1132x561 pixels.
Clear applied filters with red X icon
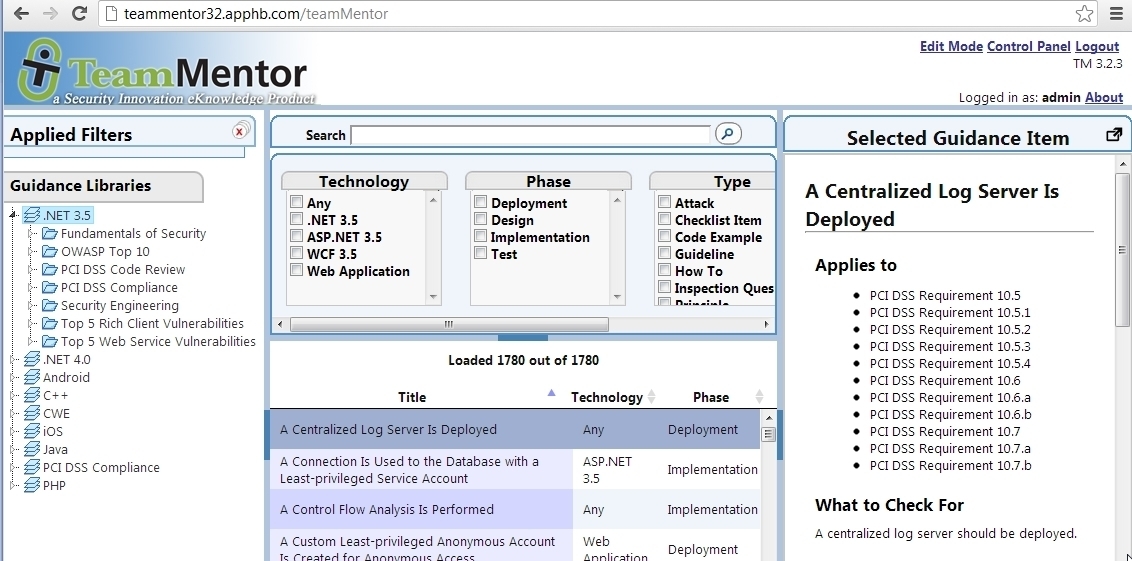click(x=240, y=131)
